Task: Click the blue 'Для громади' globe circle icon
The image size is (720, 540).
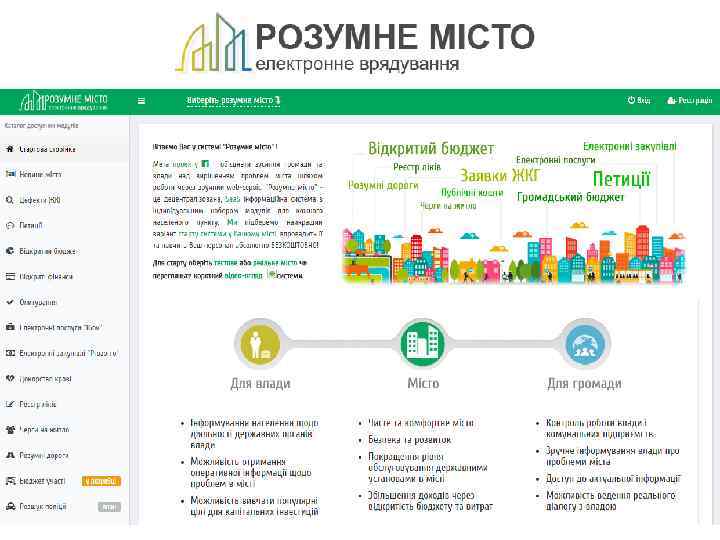Action: coord(585,344)
